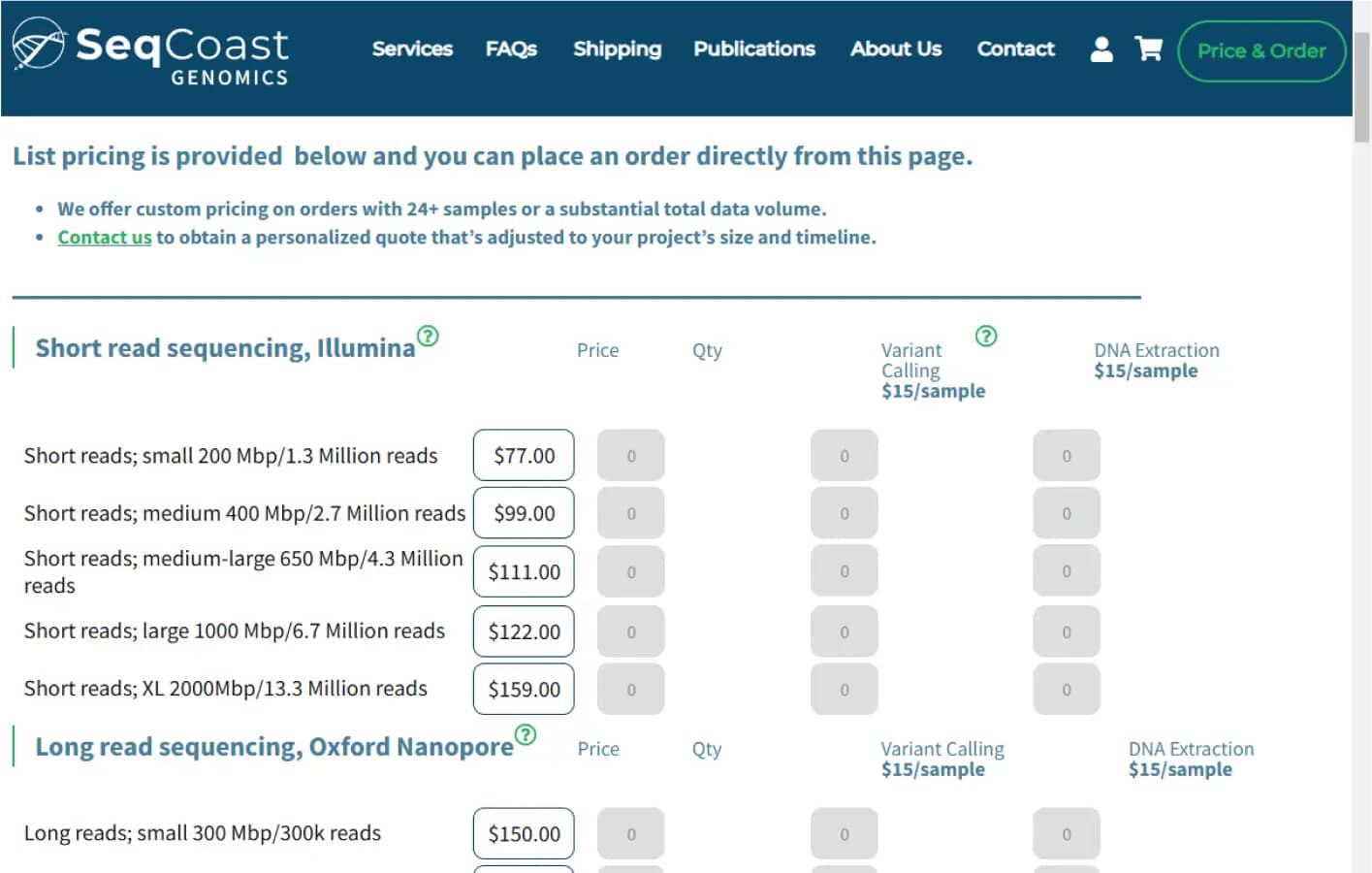Click quantity field for Long reads small 300 Mbp

click(x=630, y=834)
